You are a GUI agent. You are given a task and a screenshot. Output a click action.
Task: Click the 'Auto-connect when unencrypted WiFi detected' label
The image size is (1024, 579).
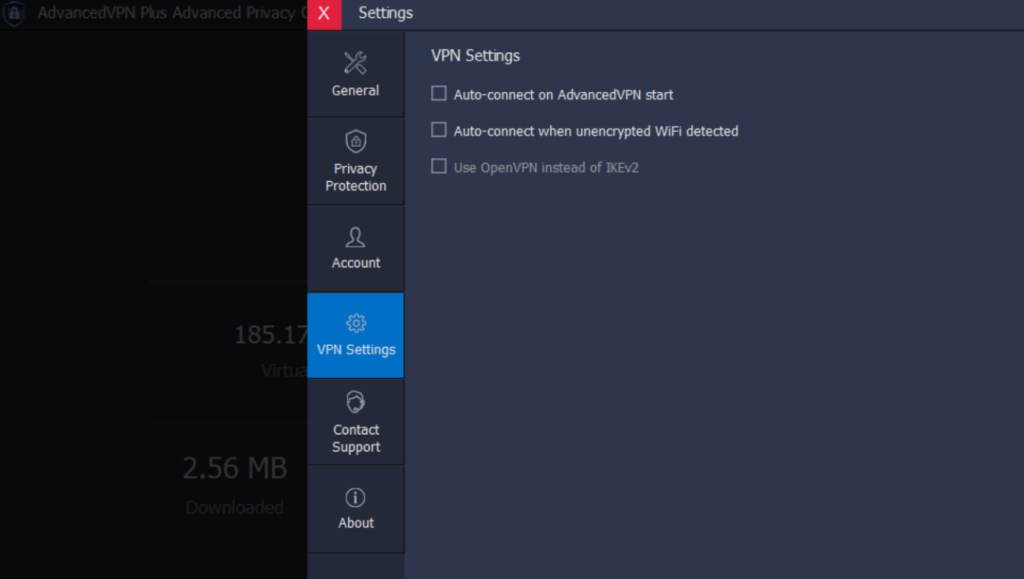click(x=596, y=131)
